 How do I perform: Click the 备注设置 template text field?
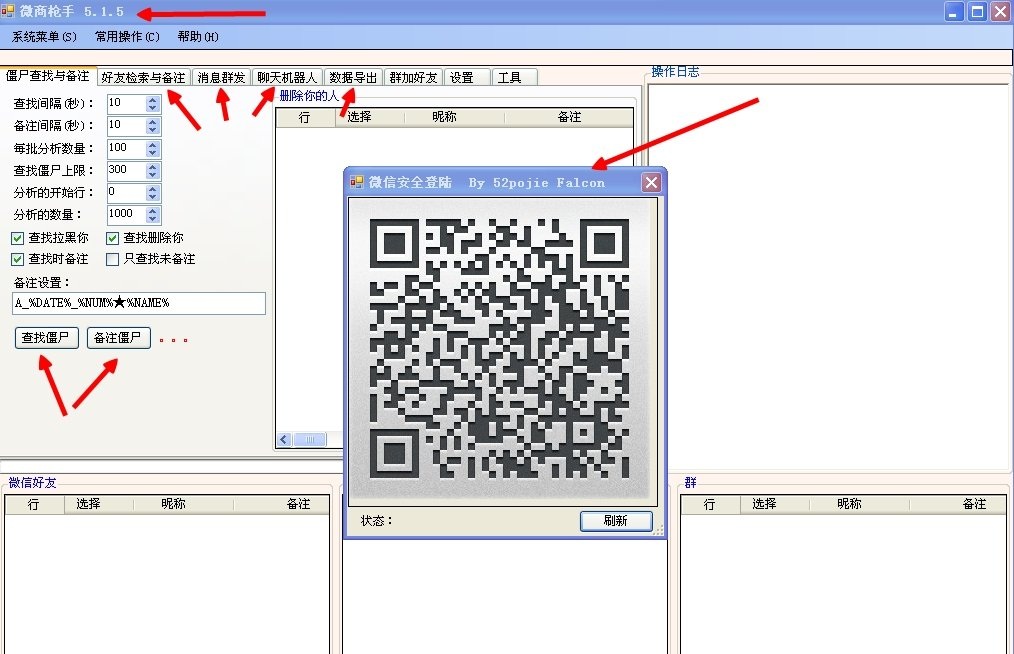[138, 303]
